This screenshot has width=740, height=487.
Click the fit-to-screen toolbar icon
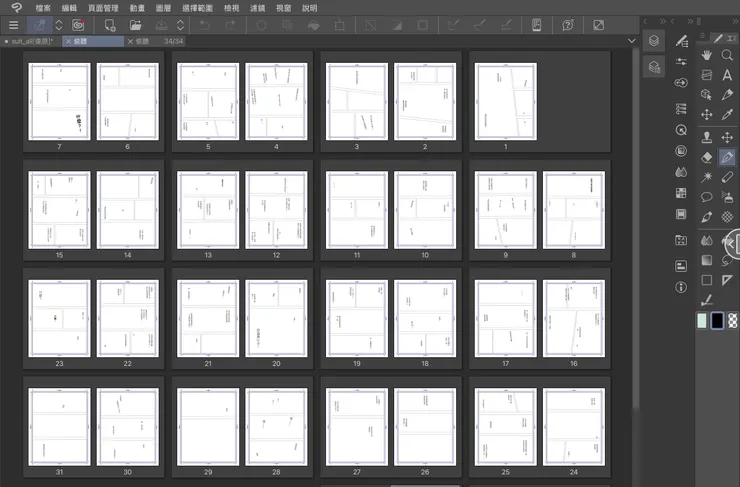pos(598,25)
